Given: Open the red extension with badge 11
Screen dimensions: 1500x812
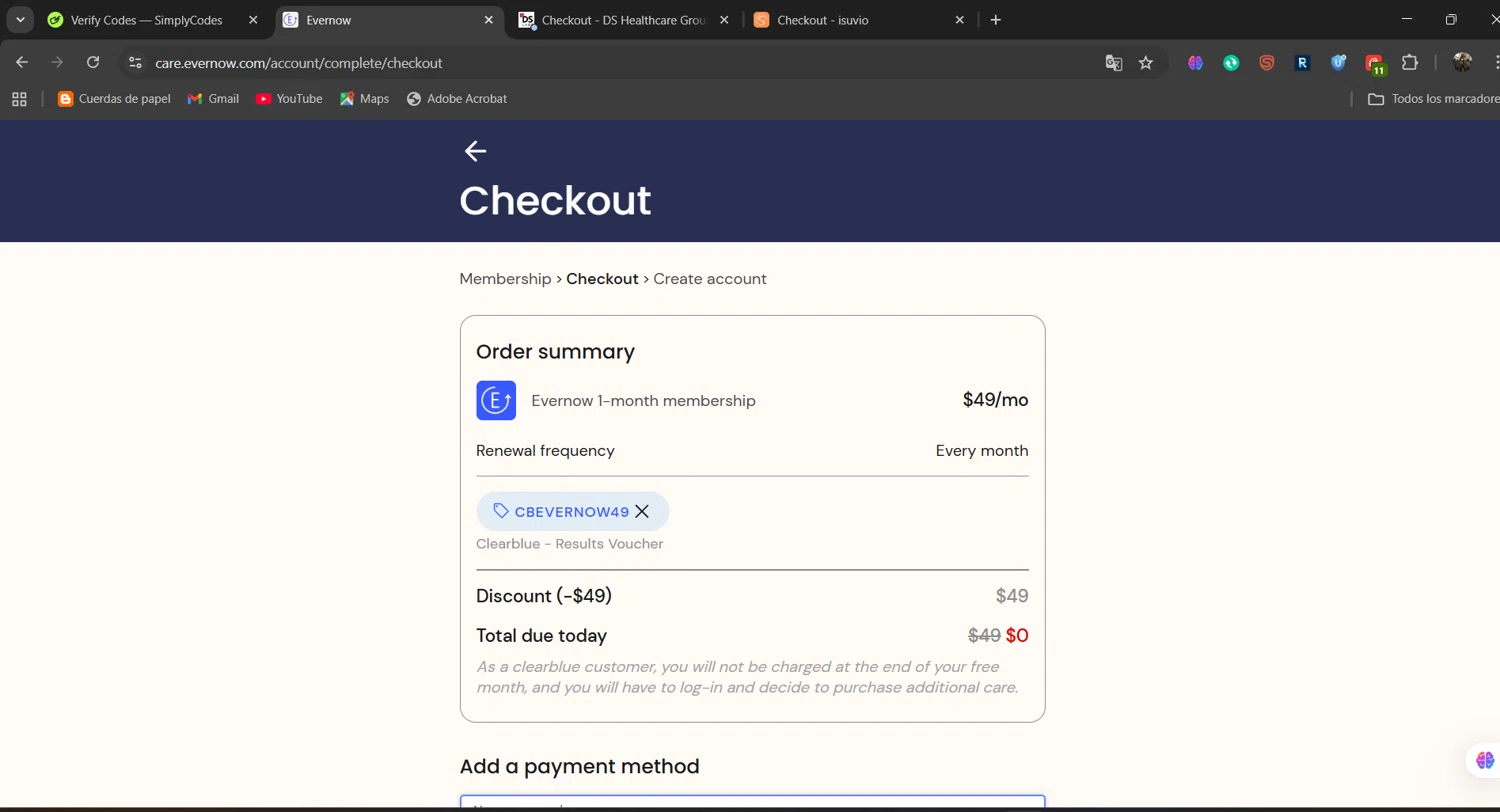Looking at the screenshot, I should pyautogui.click(x=1375, y=64).
